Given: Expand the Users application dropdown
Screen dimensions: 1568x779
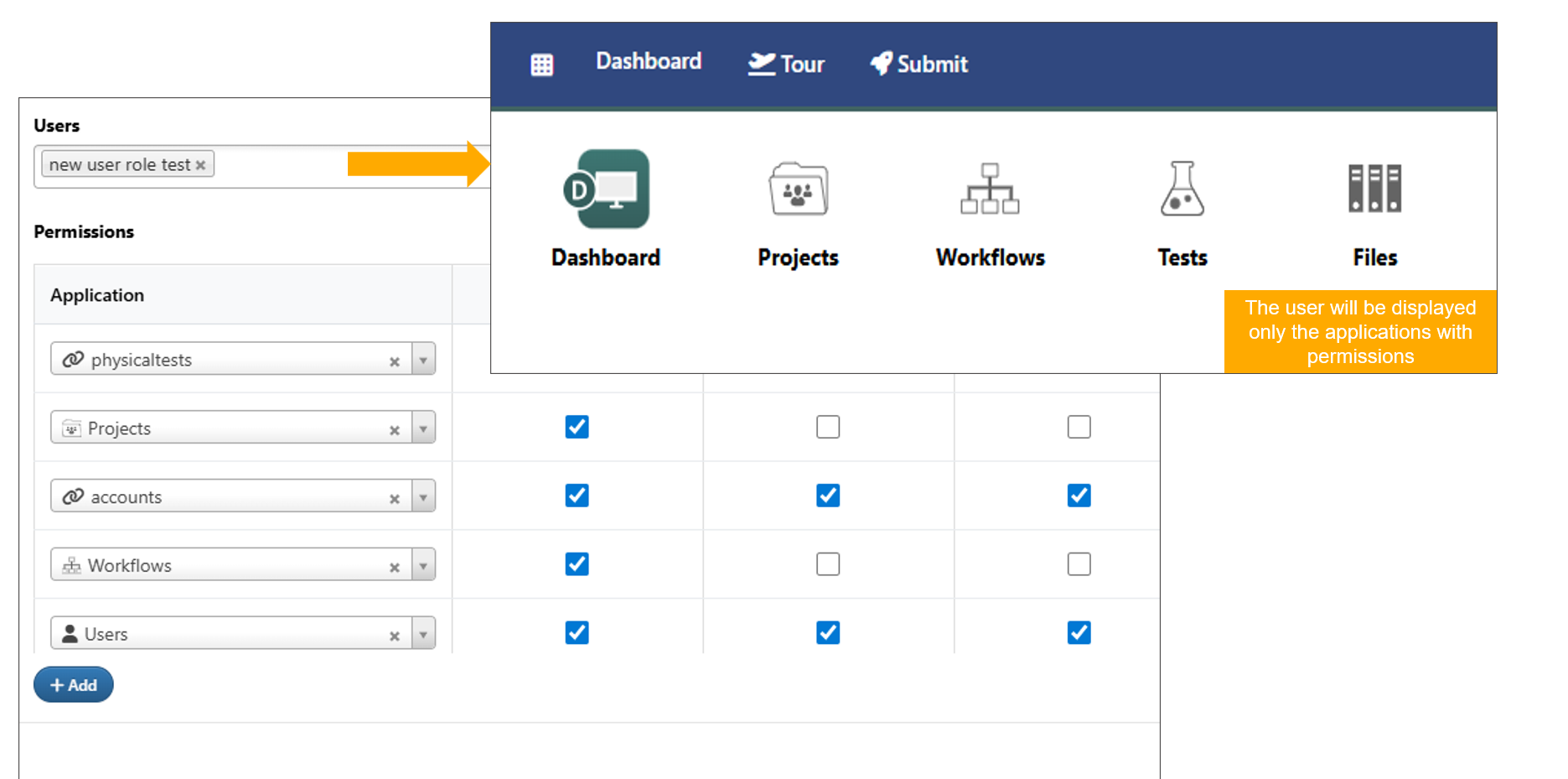Looking at the screenshot, I should click(423, 635).
